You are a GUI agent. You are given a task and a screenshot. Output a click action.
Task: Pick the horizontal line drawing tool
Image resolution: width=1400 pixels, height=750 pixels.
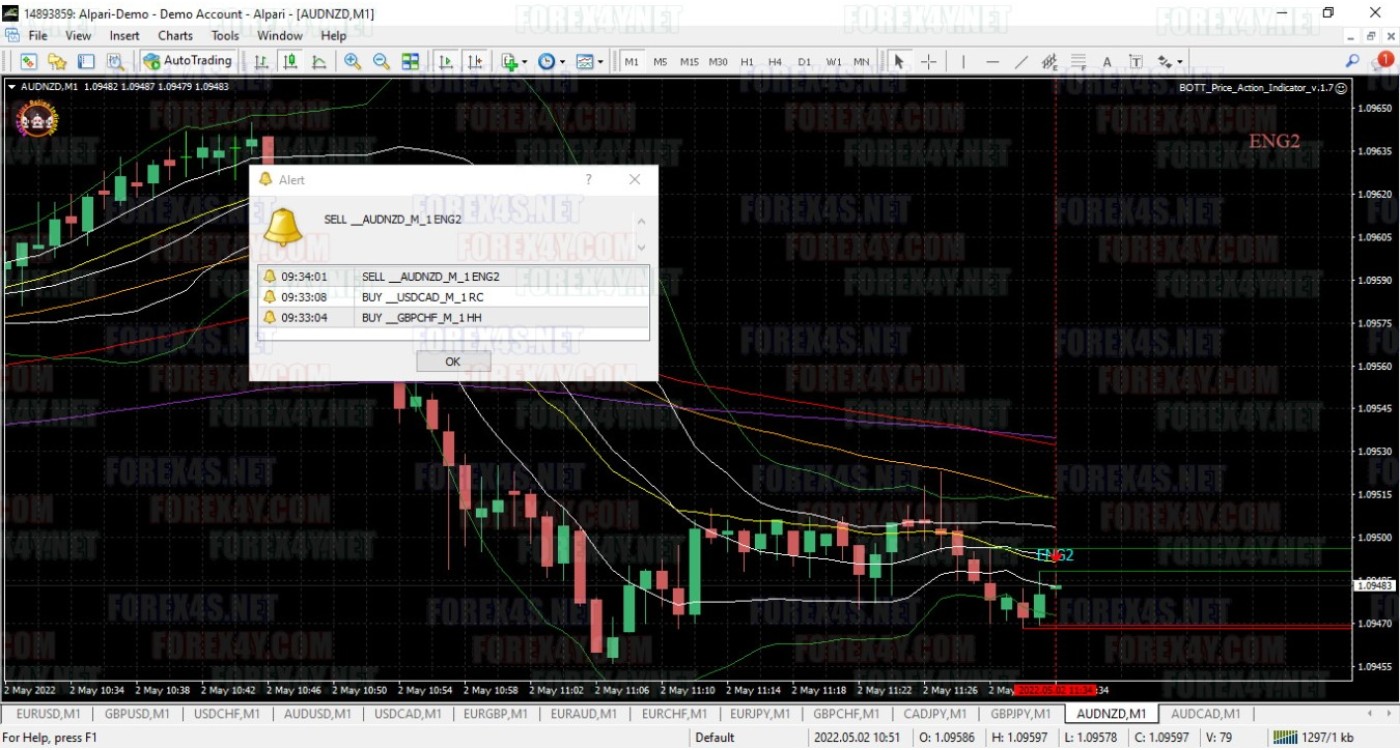pos(992,62)
